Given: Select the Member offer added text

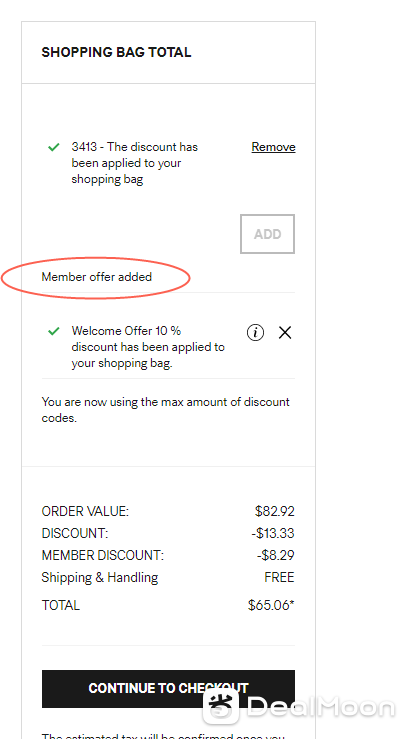Looking at the screenshot, I should tap(97, 277).
